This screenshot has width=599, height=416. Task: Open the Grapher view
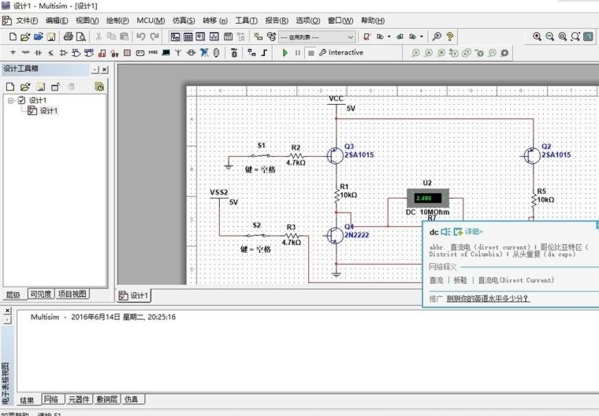tap(214, 37)
